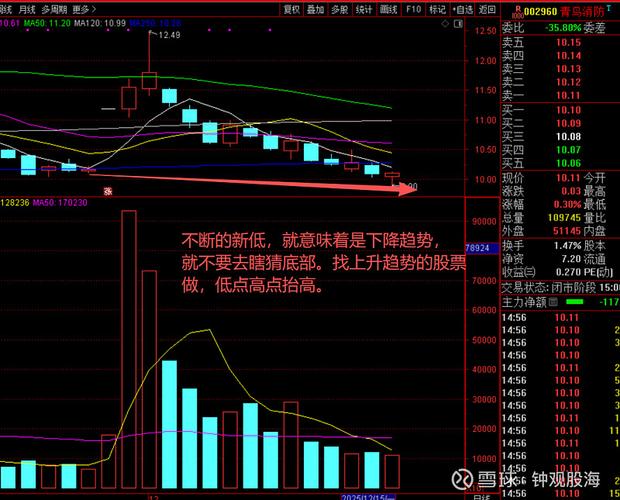Open the F10 company info
This screenshot has width=620, height=500.
pos(413,9)
